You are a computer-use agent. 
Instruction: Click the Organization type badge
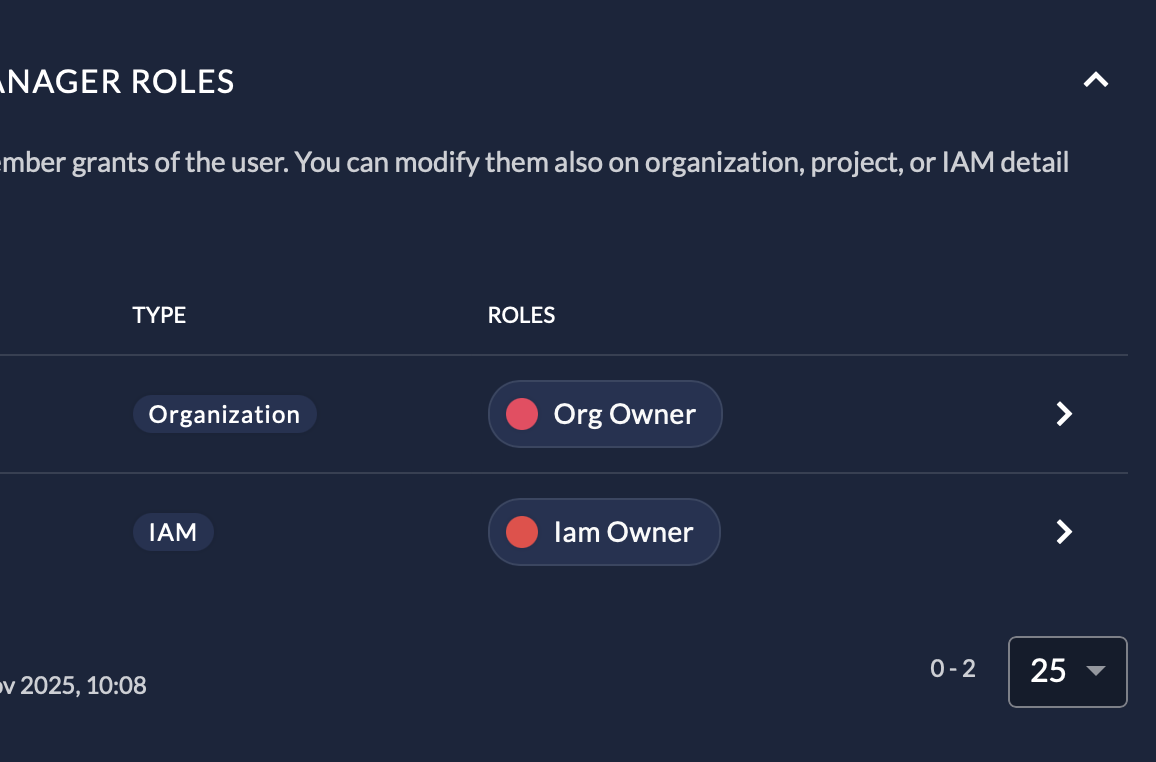coord(224,414)
